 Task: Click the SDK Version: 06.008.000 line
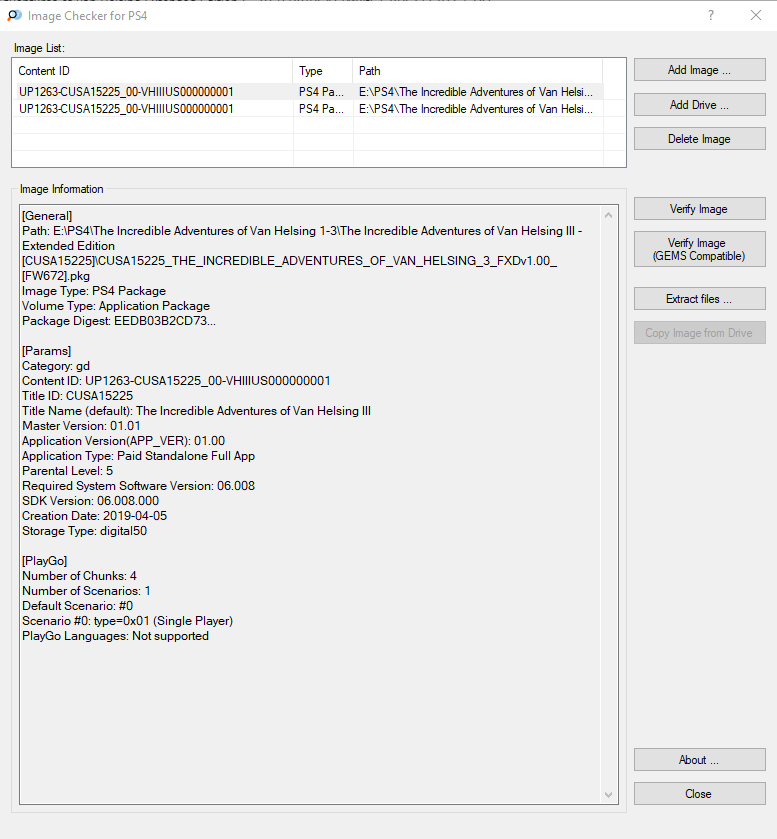90,501
